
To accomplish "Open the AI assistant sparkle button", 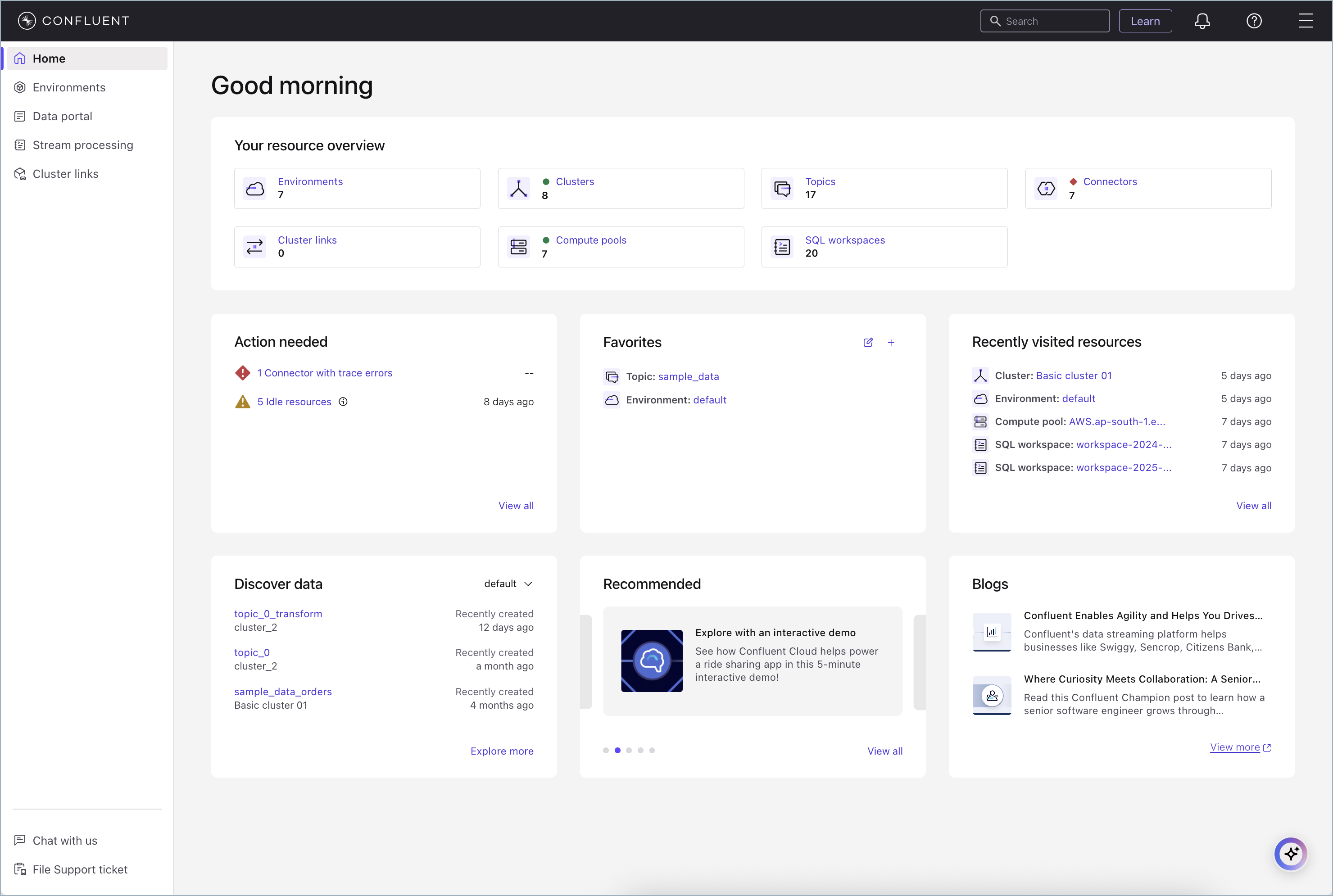I will (x=1290, y=854).
